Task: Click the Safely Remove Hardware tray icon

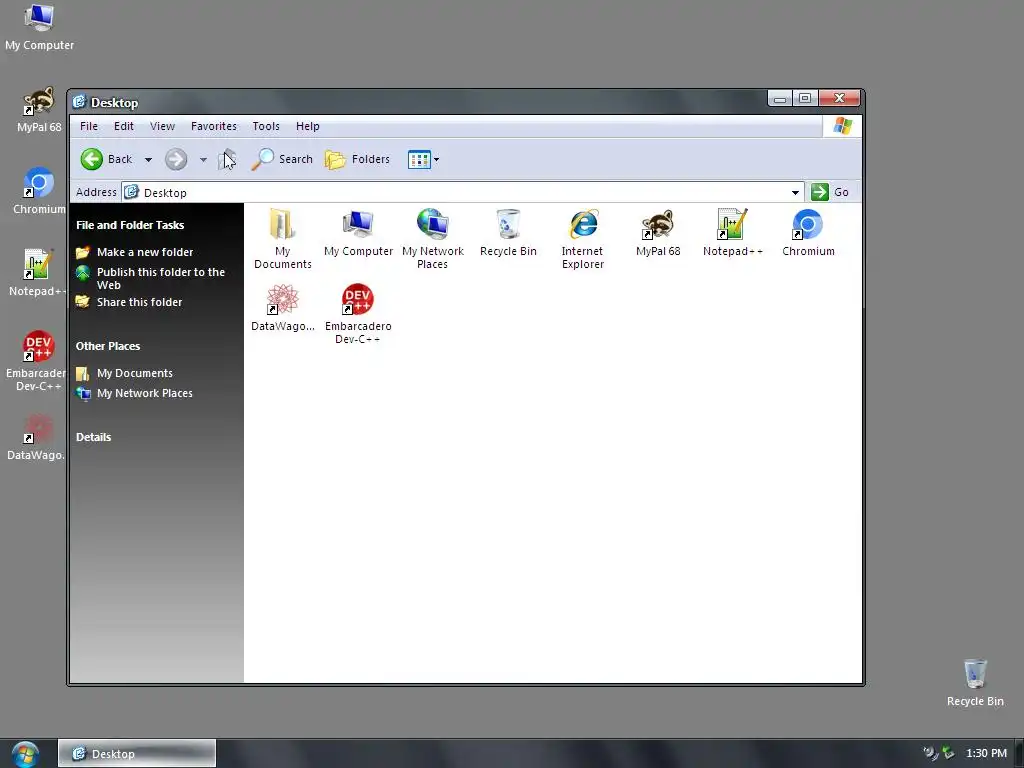Action: (948, 753)
